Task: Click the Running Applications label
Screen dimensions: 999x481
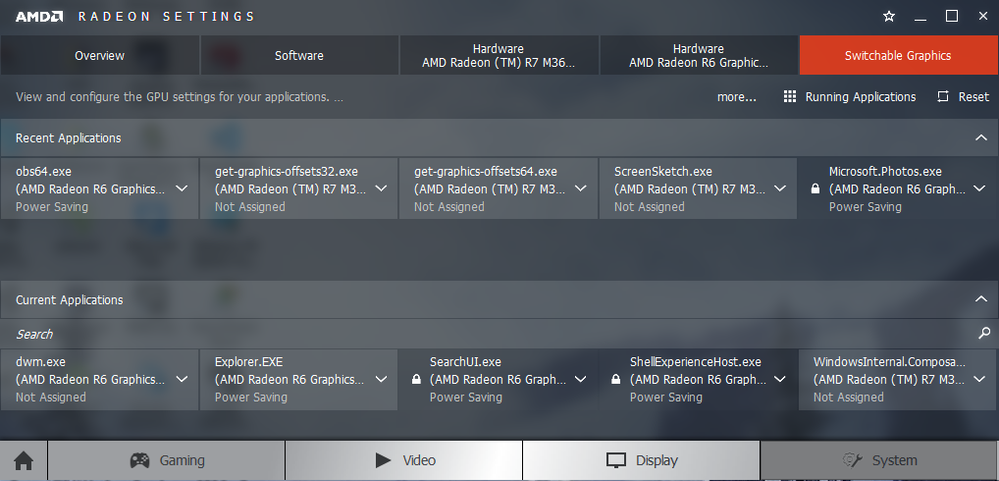Action: click(x=861, y=97)
